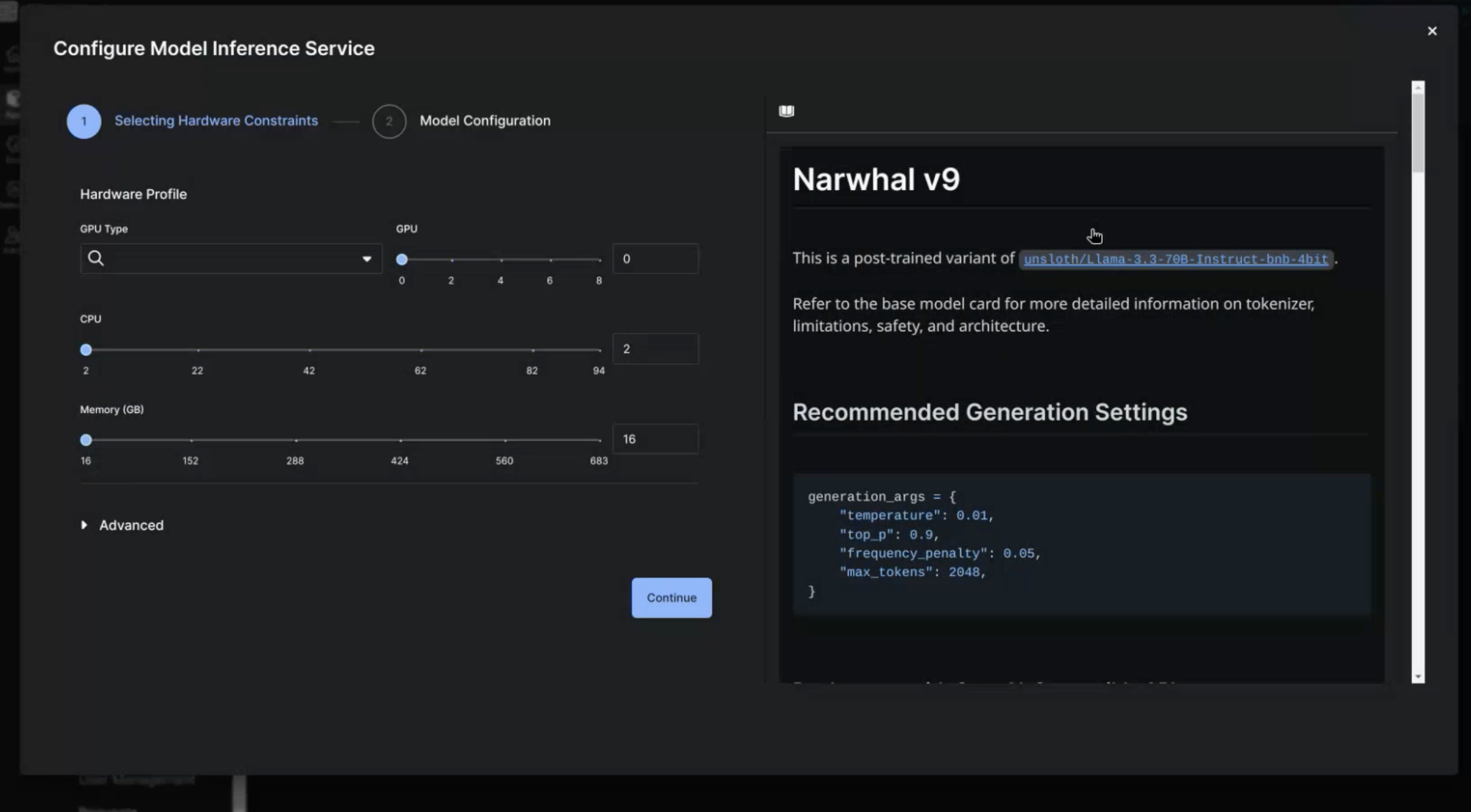The height and width of the screenshot is (812, 1471).
Task: Click step 1 circle Selecting Hardware Constraints
Action: click(x=84, y=122)
